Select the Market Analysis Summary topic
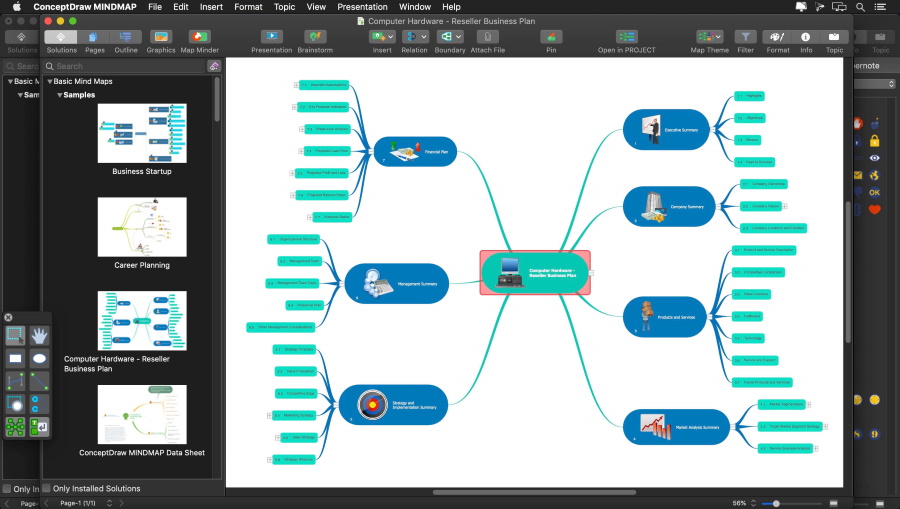Screen dimensions: 900x509 pyautogui.click(x=676, y=427)
